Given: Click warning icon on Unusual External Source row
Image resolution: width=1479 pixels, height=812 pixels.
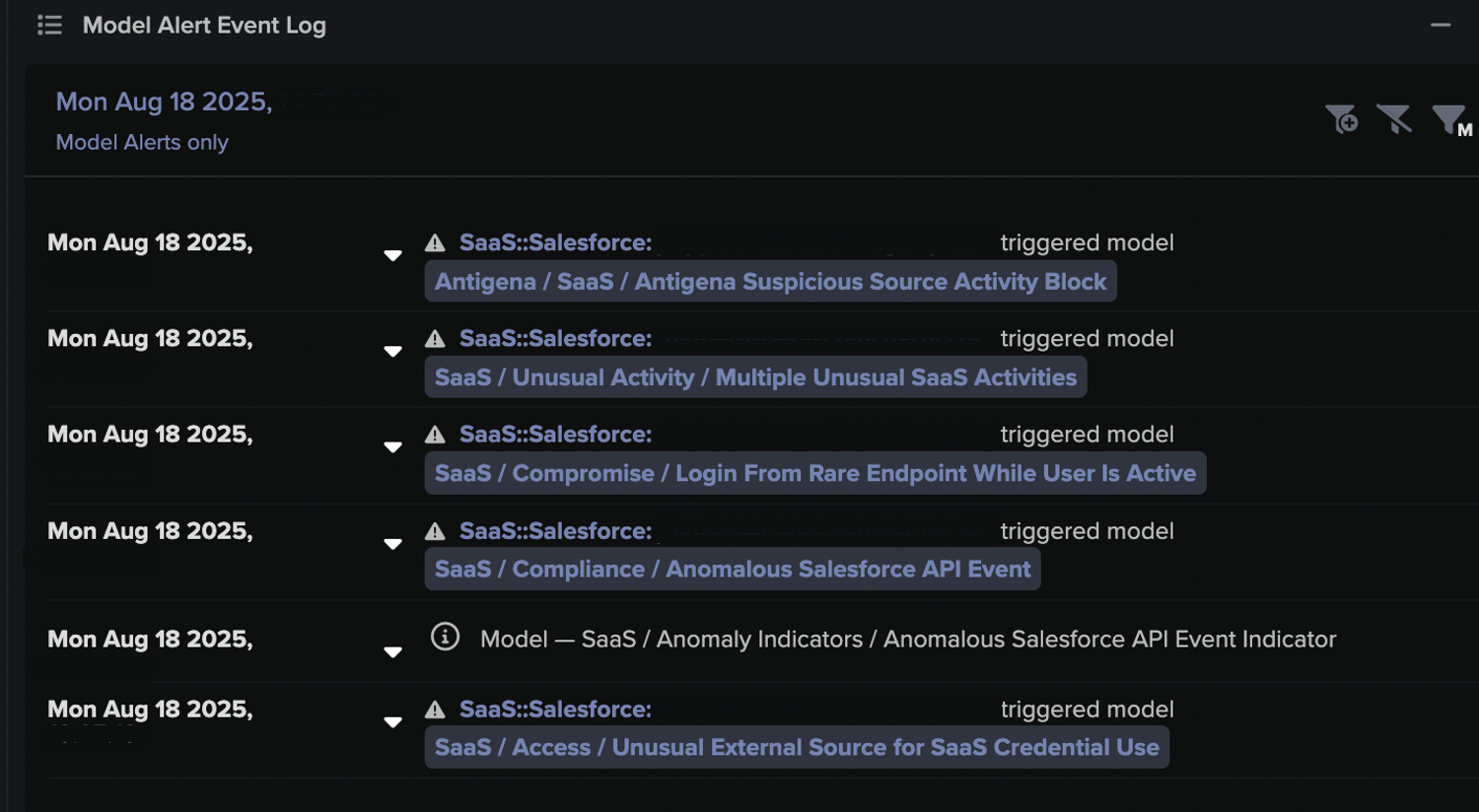Looking at the screenshot, I should point(435,709).
